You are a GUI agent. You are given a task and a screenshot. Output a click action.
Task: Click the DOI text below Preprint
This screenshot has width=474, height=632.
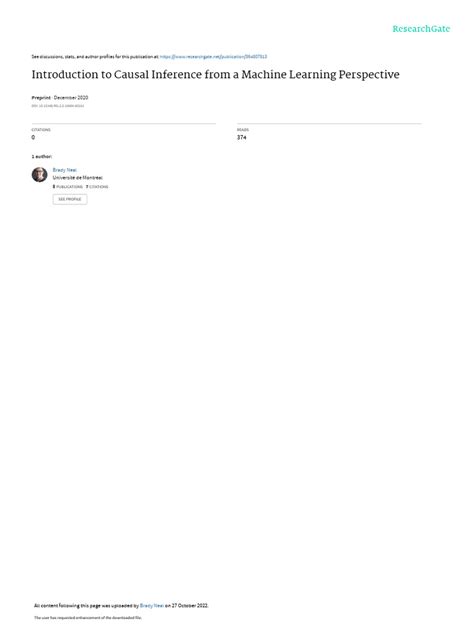(58, 106)
